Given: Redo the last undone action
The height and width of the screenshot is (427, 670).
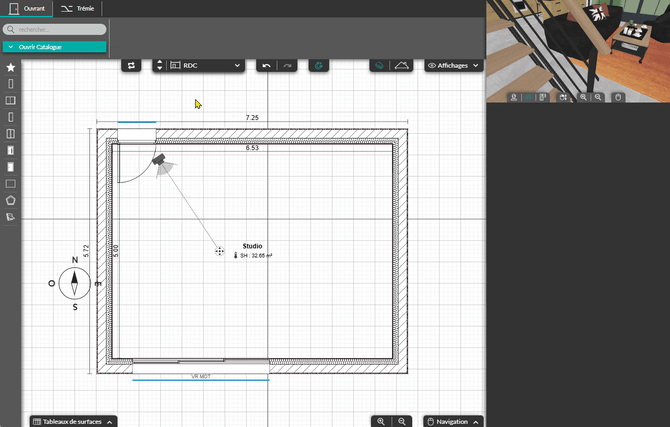Looking at the screenshot, I should pos(287,65).
